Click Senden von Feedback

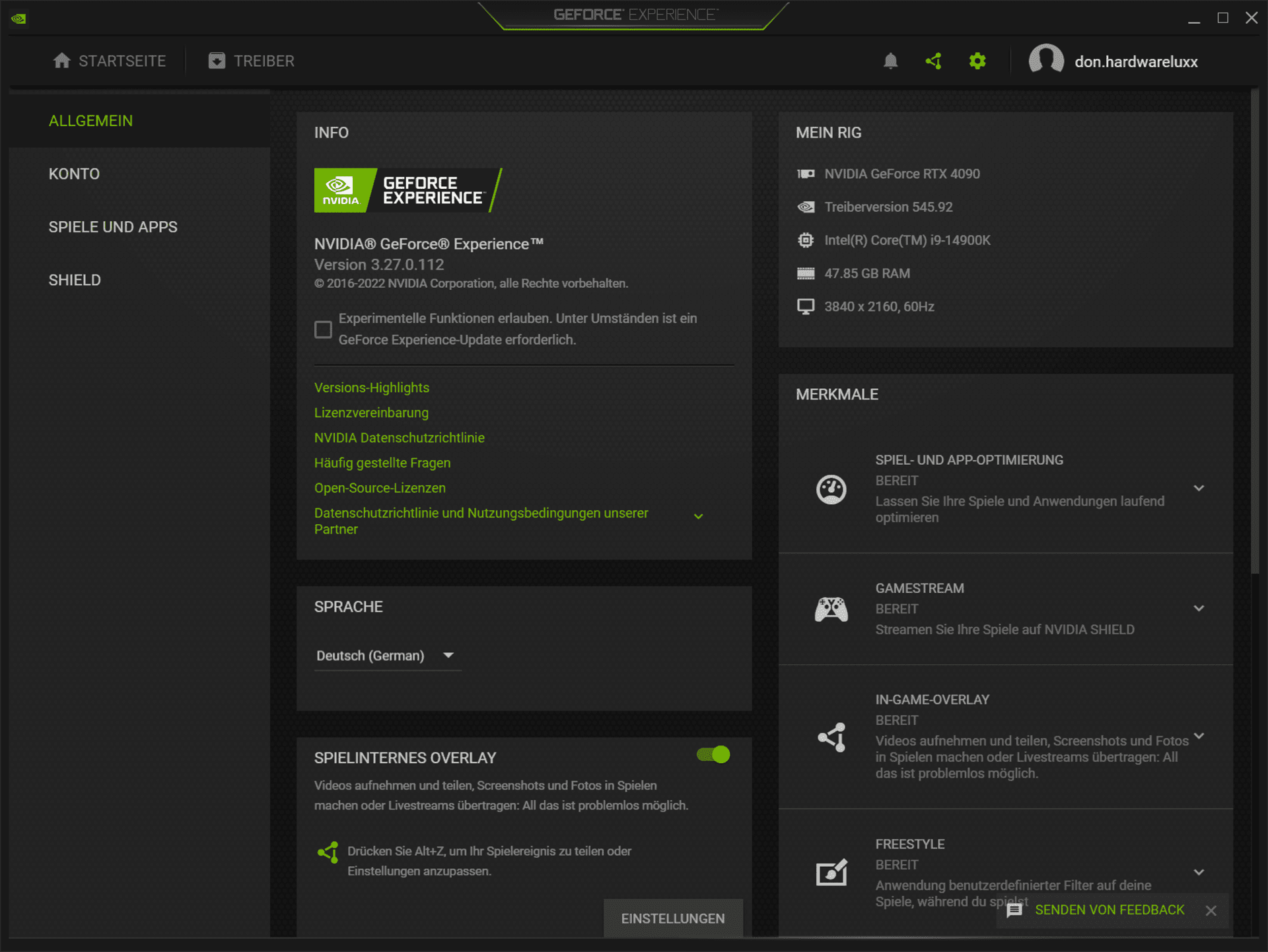click(x=1109, y=910)
